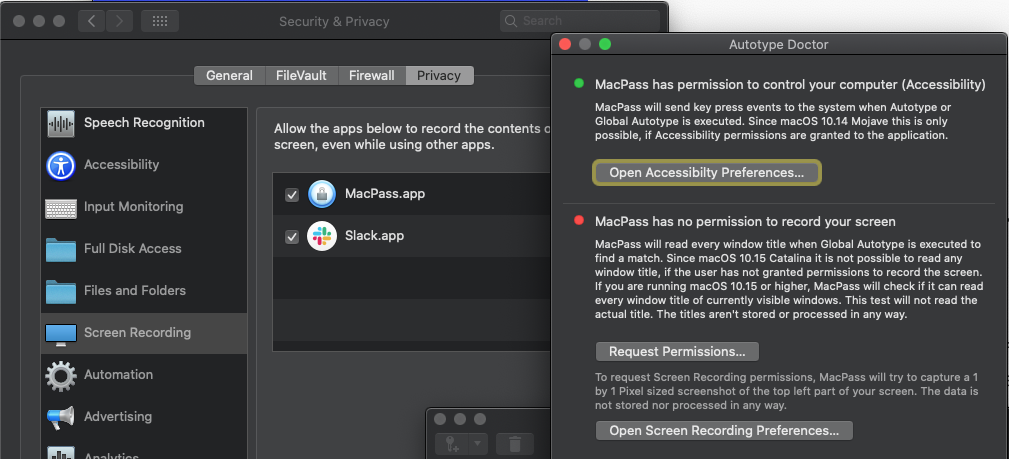Open Advertising megaphone icon in sidebar
1009x459 pixels.
tap(60, 418)
